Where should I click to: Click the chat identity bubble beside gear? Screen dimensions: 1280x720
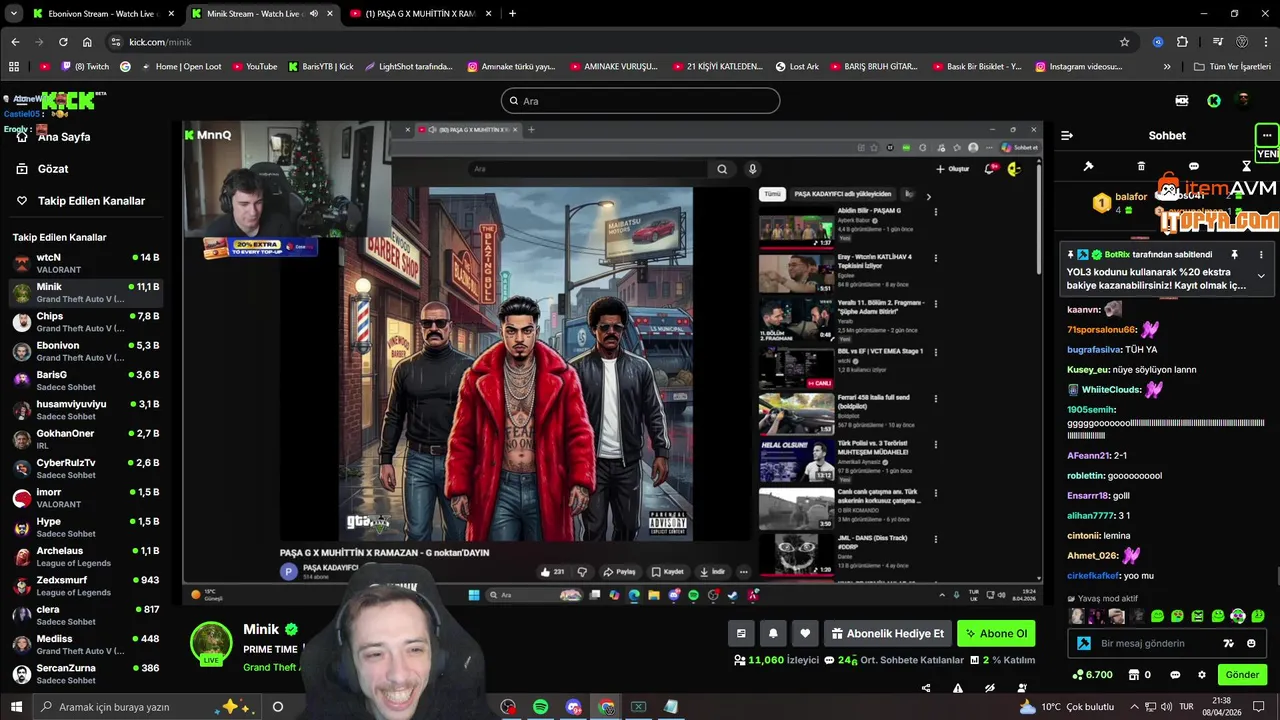point(1175,675)
